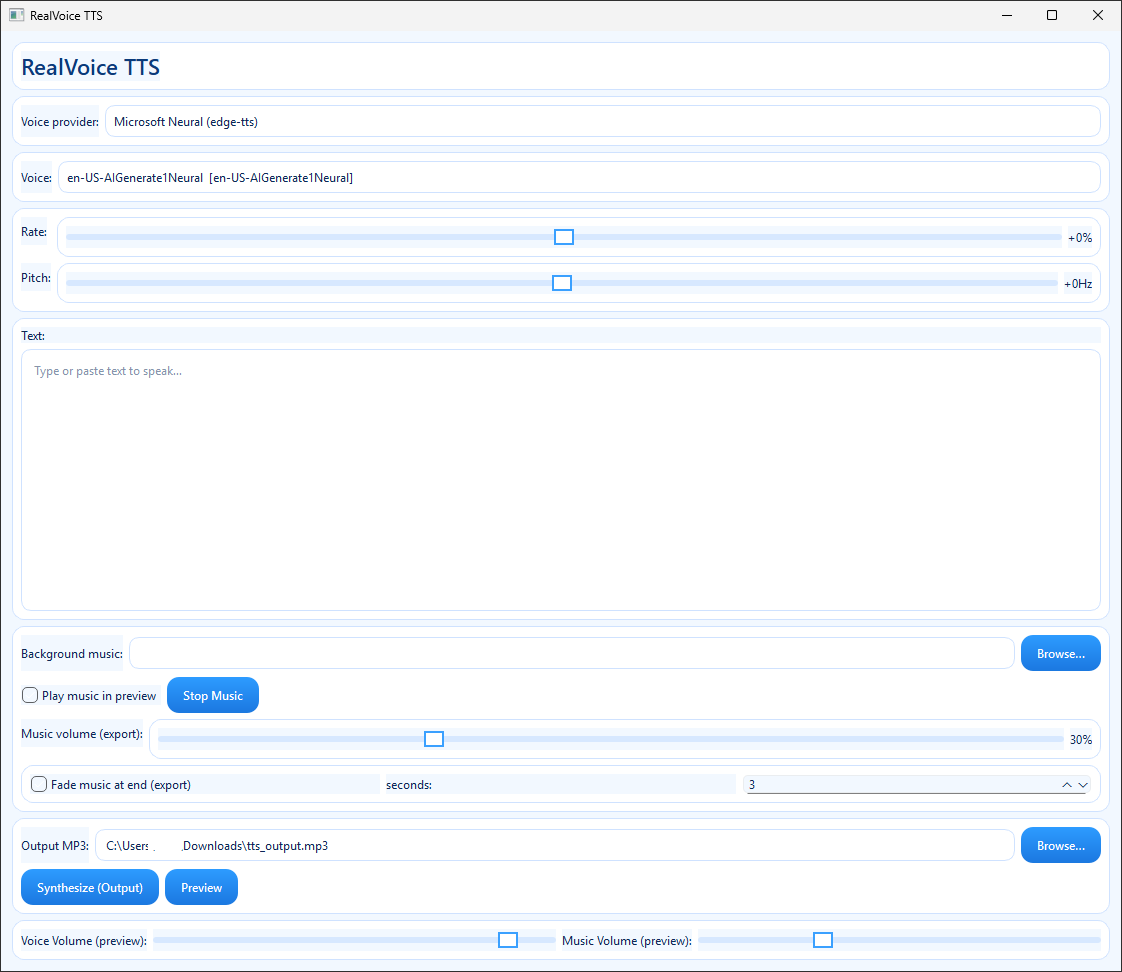This screenshot has height=972, width=1122.
Task: Click the +0% rate value label
Action: [1080, 238]
